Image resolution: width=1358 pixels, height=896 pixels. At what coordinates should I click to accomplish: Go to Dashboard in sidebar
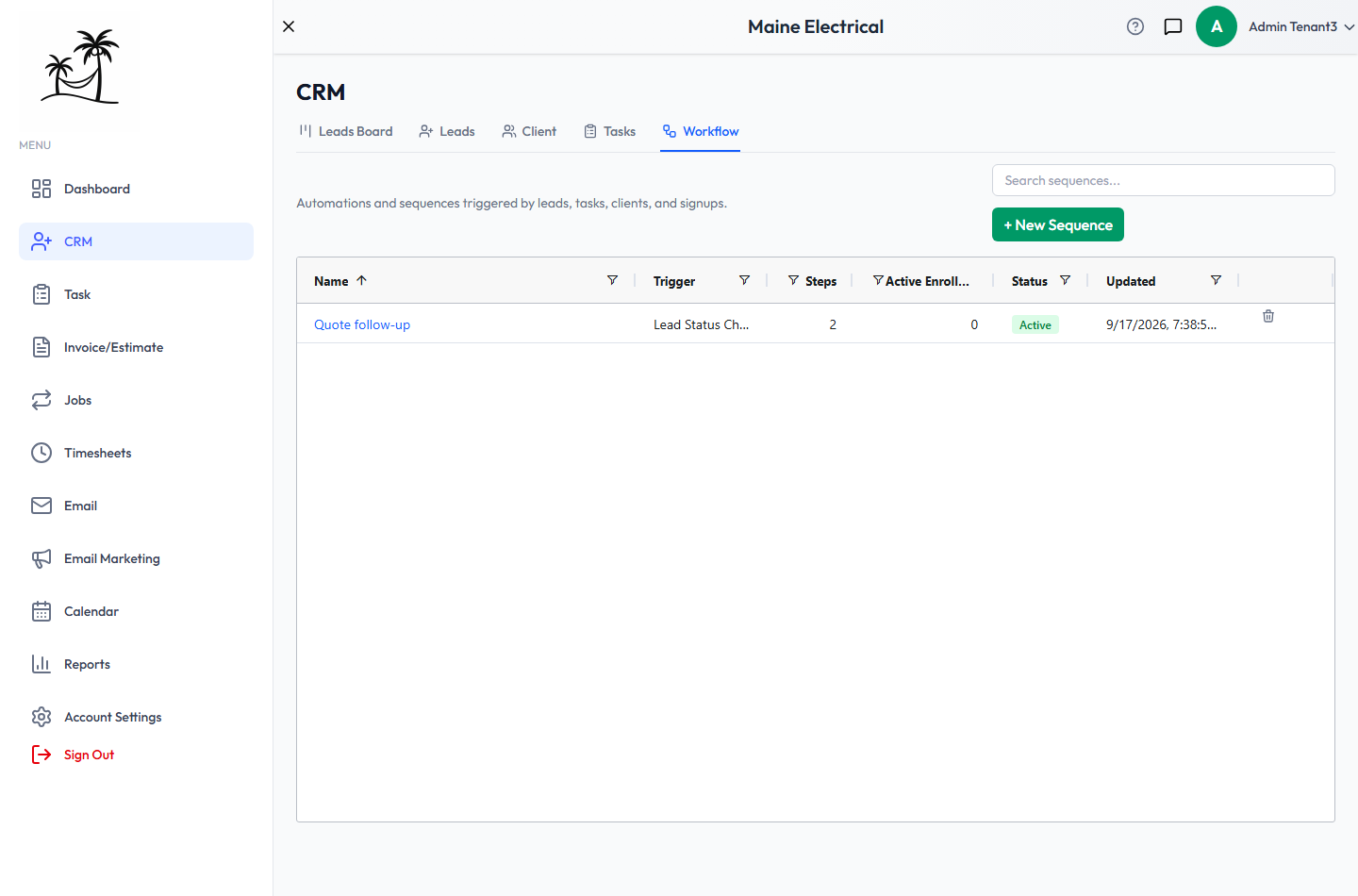[136, 189]
